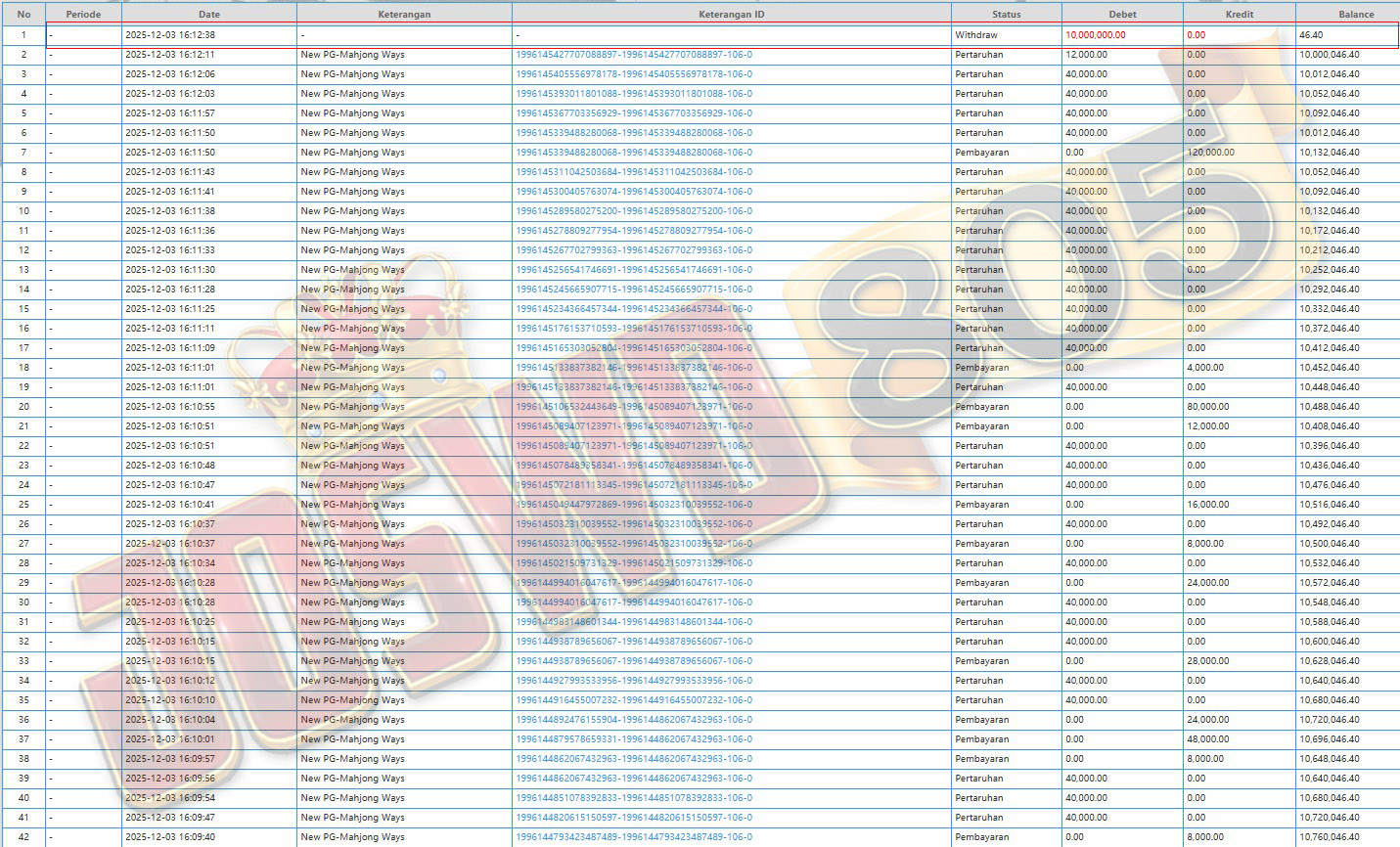The width and height of the screenshot is (1400, 847).
Task: Click the 2025-12-03 16:12:38 date cell
Action: pos(170,35)
